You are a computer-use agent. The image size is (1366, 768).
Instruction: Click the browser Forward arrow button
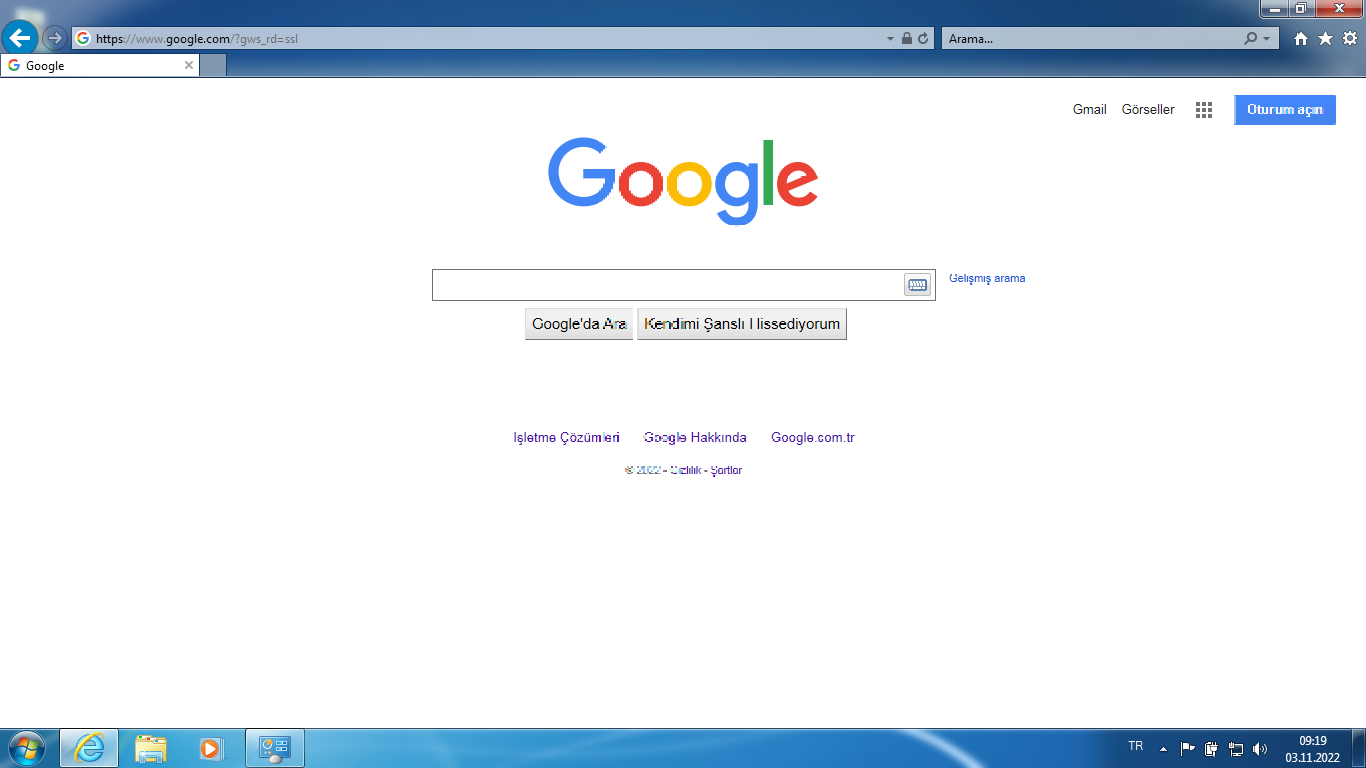coord(55,38)
